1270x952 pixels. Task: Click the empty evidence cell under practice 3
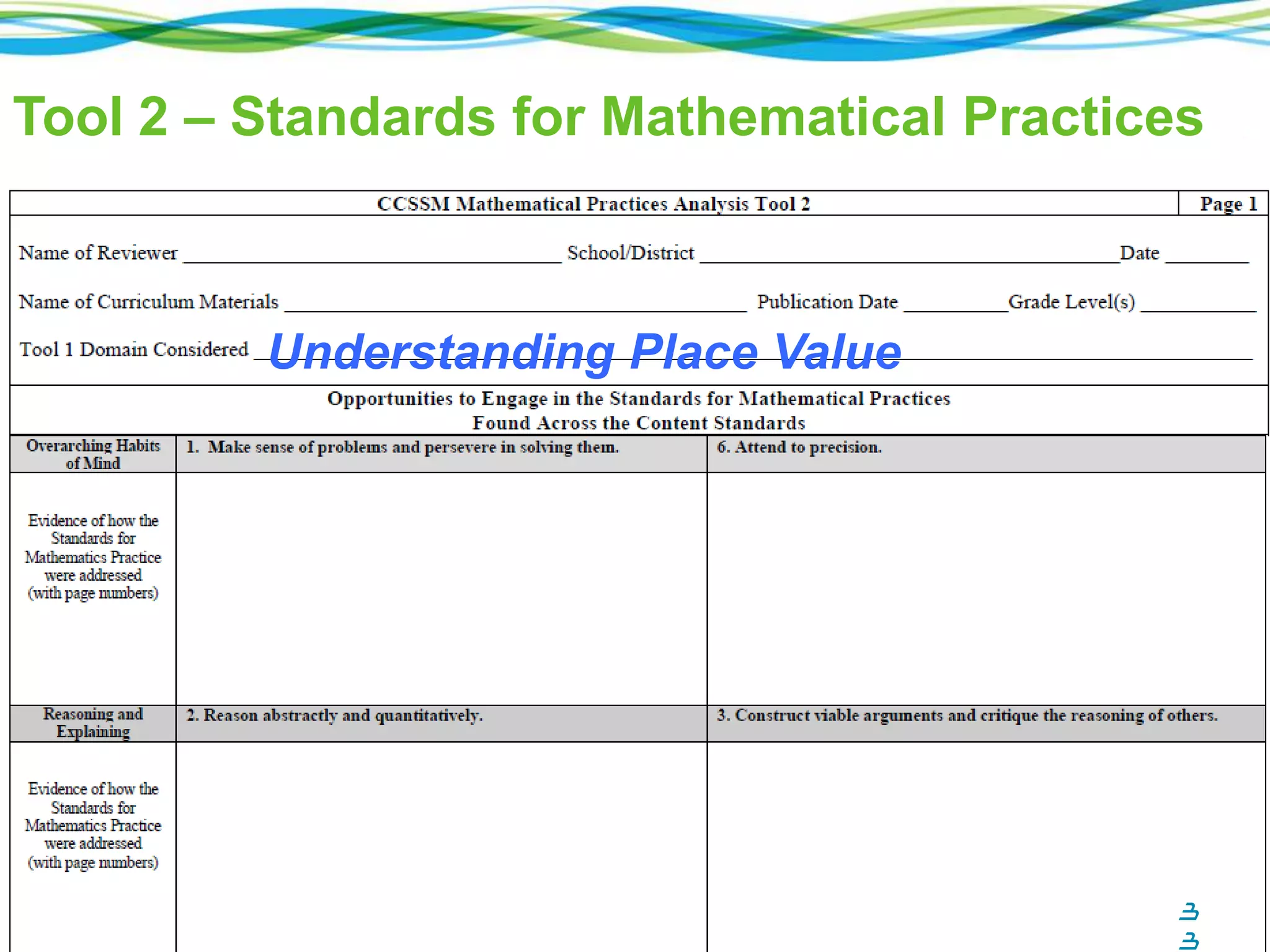pos(986,847)
